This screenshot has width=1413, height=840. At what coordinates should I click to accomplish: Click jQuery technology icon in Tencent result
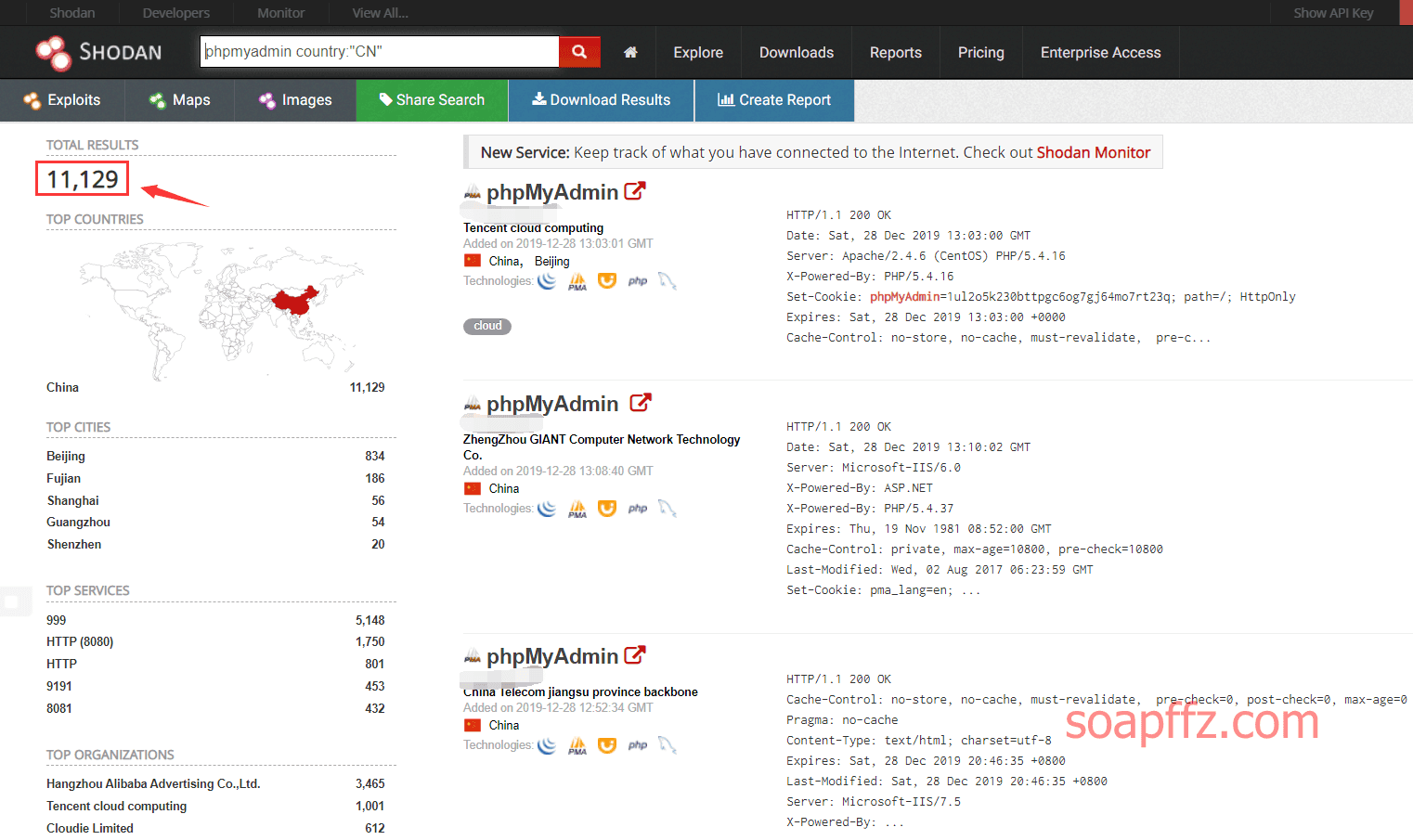[x=547, y=281]
